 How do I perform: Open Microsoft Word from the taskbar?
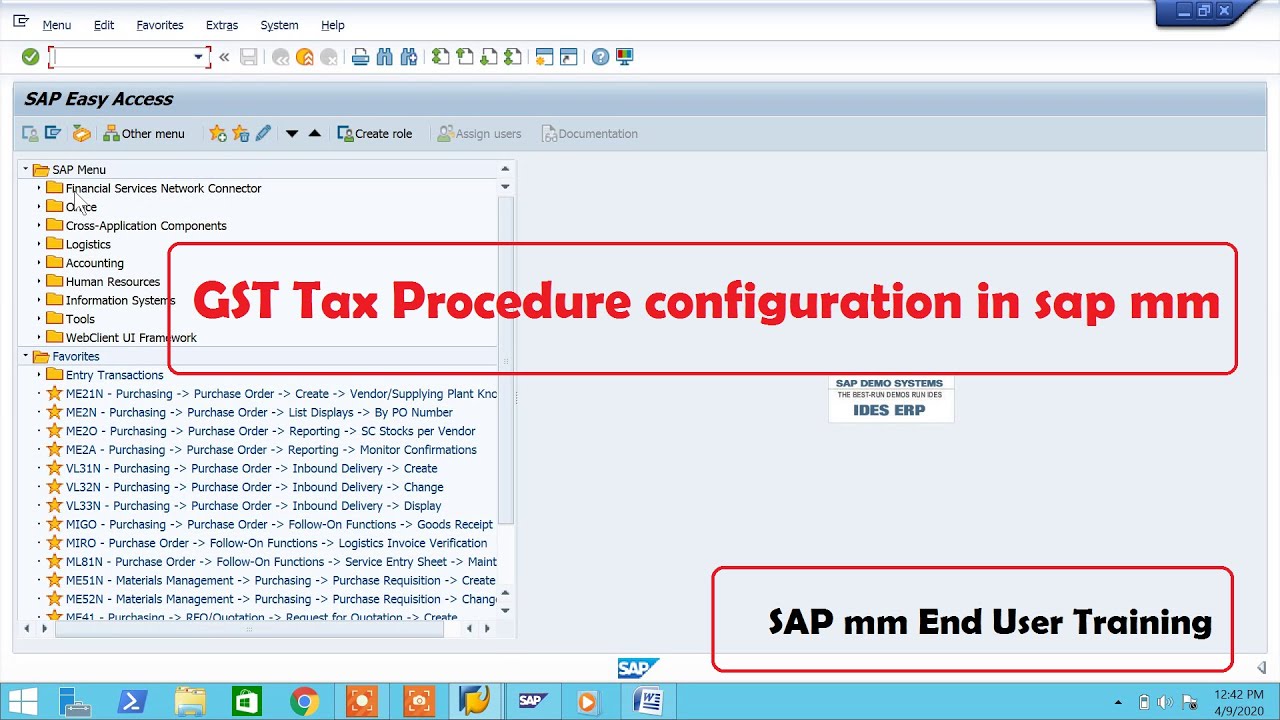[x=648, y=702]
